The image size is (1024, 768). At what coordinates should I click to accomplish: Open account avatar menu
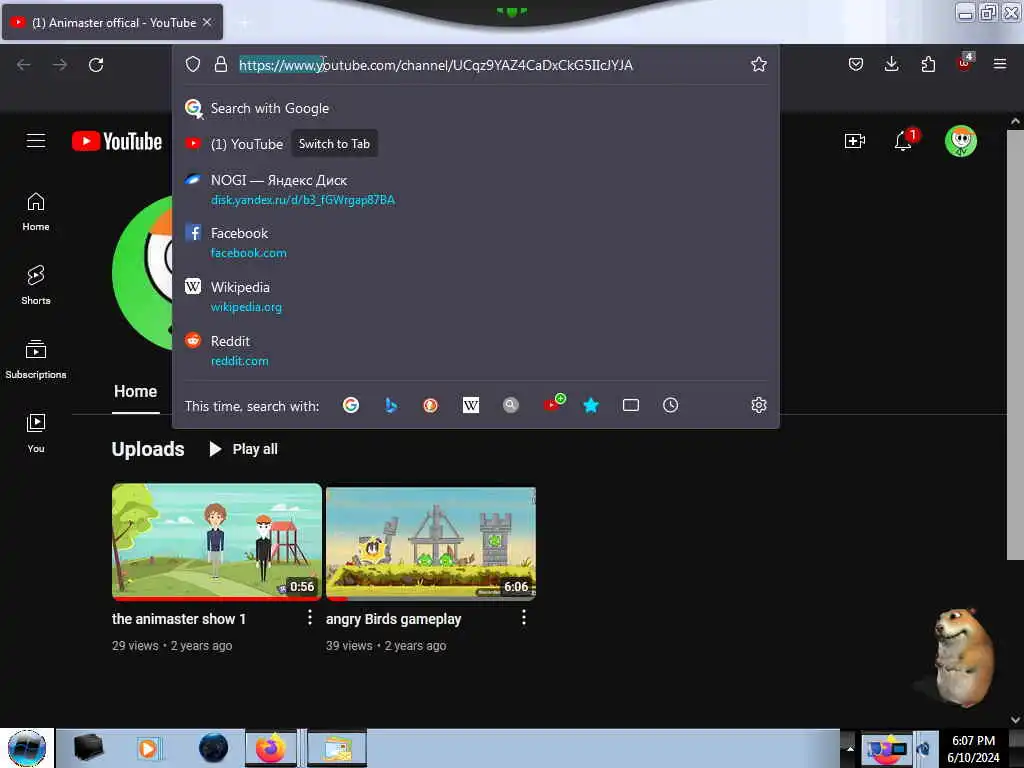[x=961, y=140]
